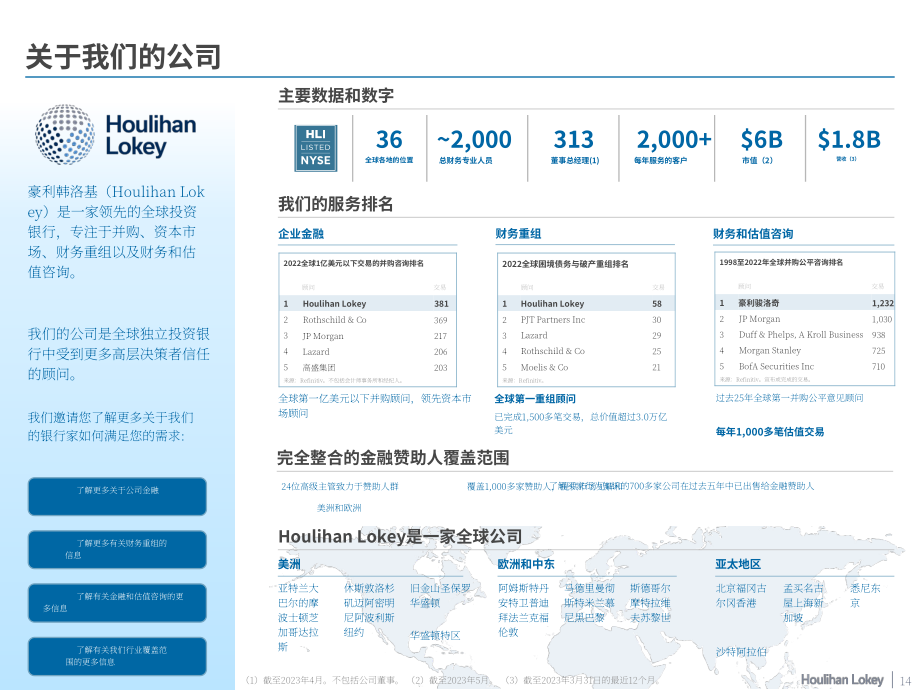Viewport: 920px width, 690px height.
Task: Select the Duff & Phelps, A Kroll Business row
Action: (x=805, y=334)
